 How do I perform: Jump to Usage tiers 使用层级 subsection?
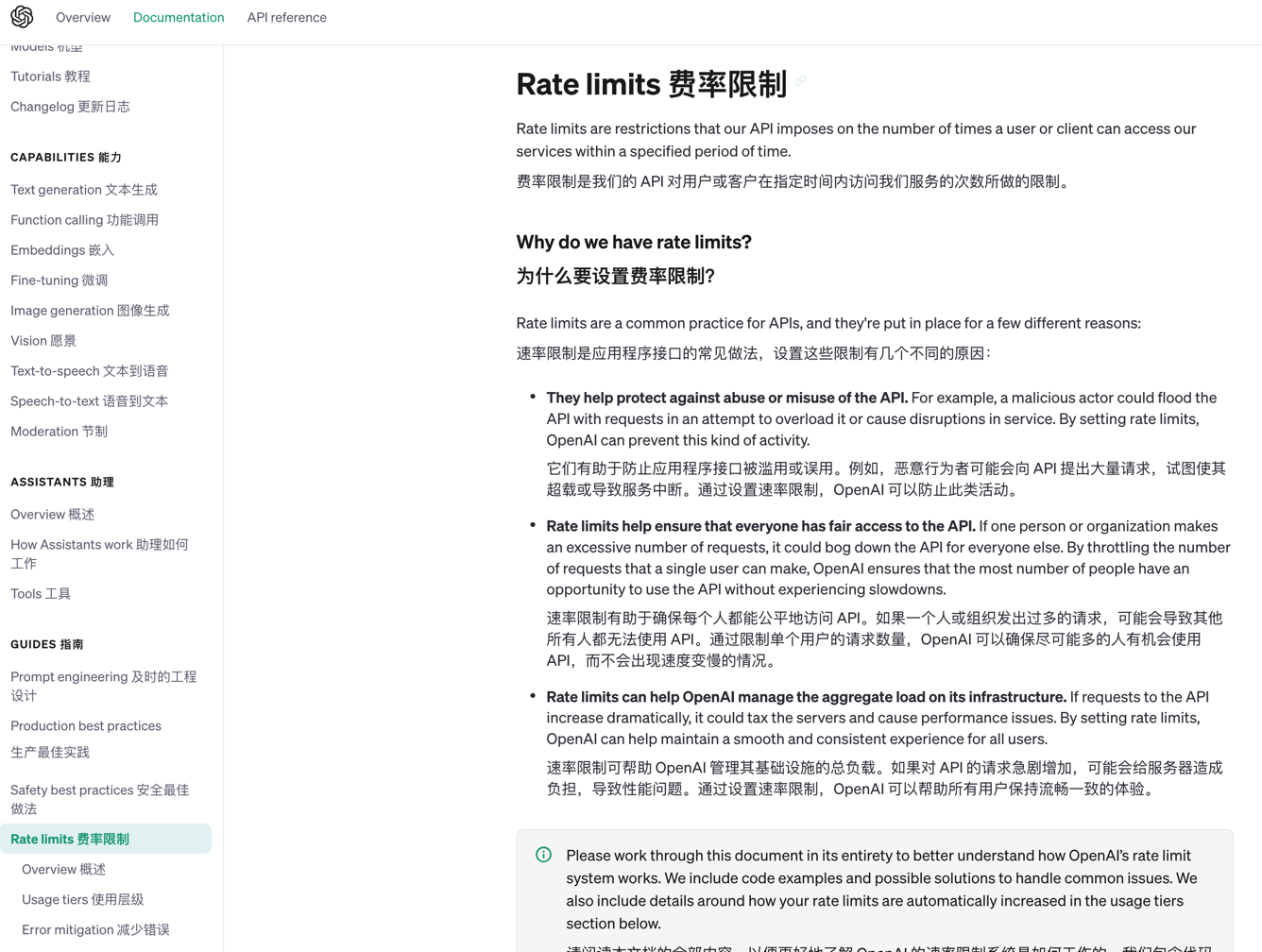coord(82,900)
